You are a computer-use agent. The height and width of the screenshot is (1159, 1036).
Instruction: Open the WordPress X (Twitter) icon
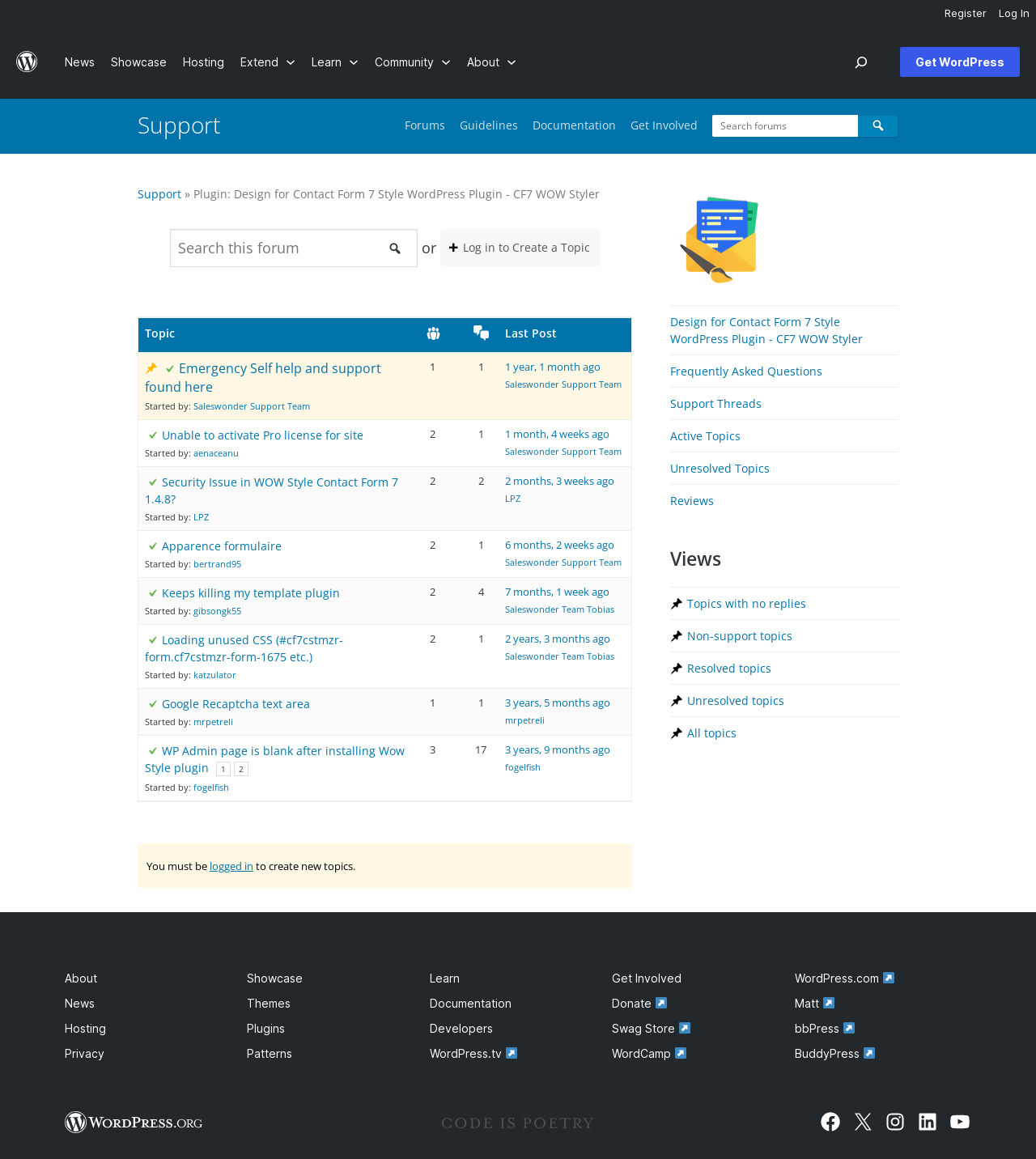pyautogui.click(x=863, y=1122)
